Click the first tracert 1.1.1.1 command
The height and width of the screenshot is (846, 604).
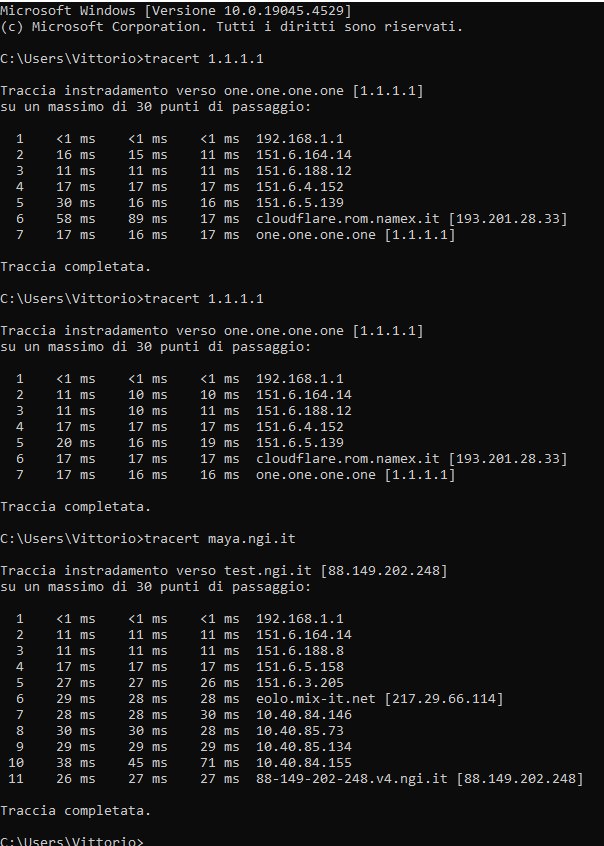pos(204,58)
